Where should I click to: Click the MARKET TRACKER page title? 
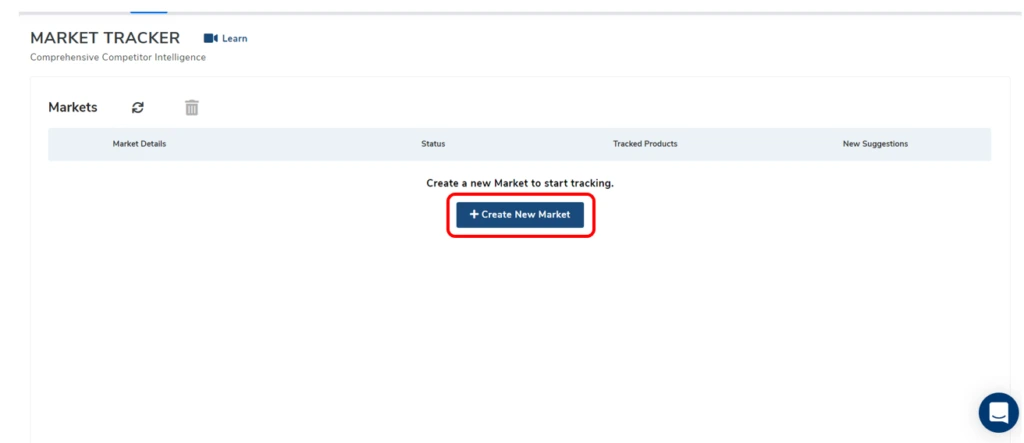pos(105,38)
